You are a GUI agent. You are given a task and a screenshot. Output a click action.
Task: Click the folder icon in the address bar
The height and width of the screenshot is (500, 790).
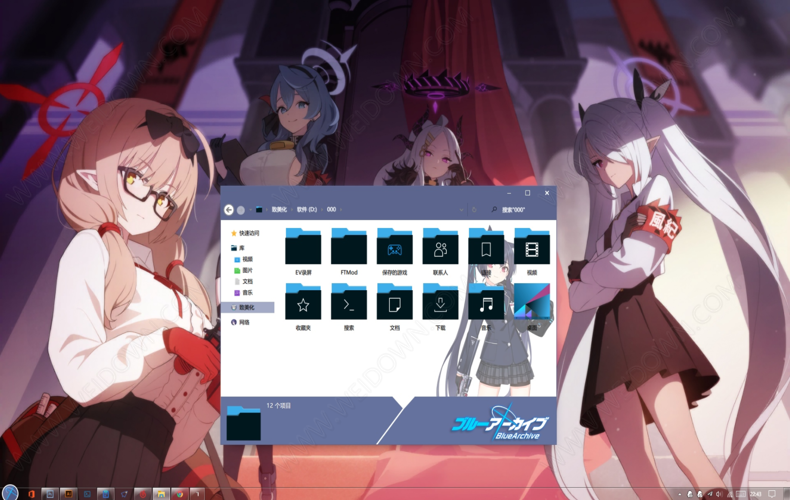pyautogui.click(x=259, y=210)
